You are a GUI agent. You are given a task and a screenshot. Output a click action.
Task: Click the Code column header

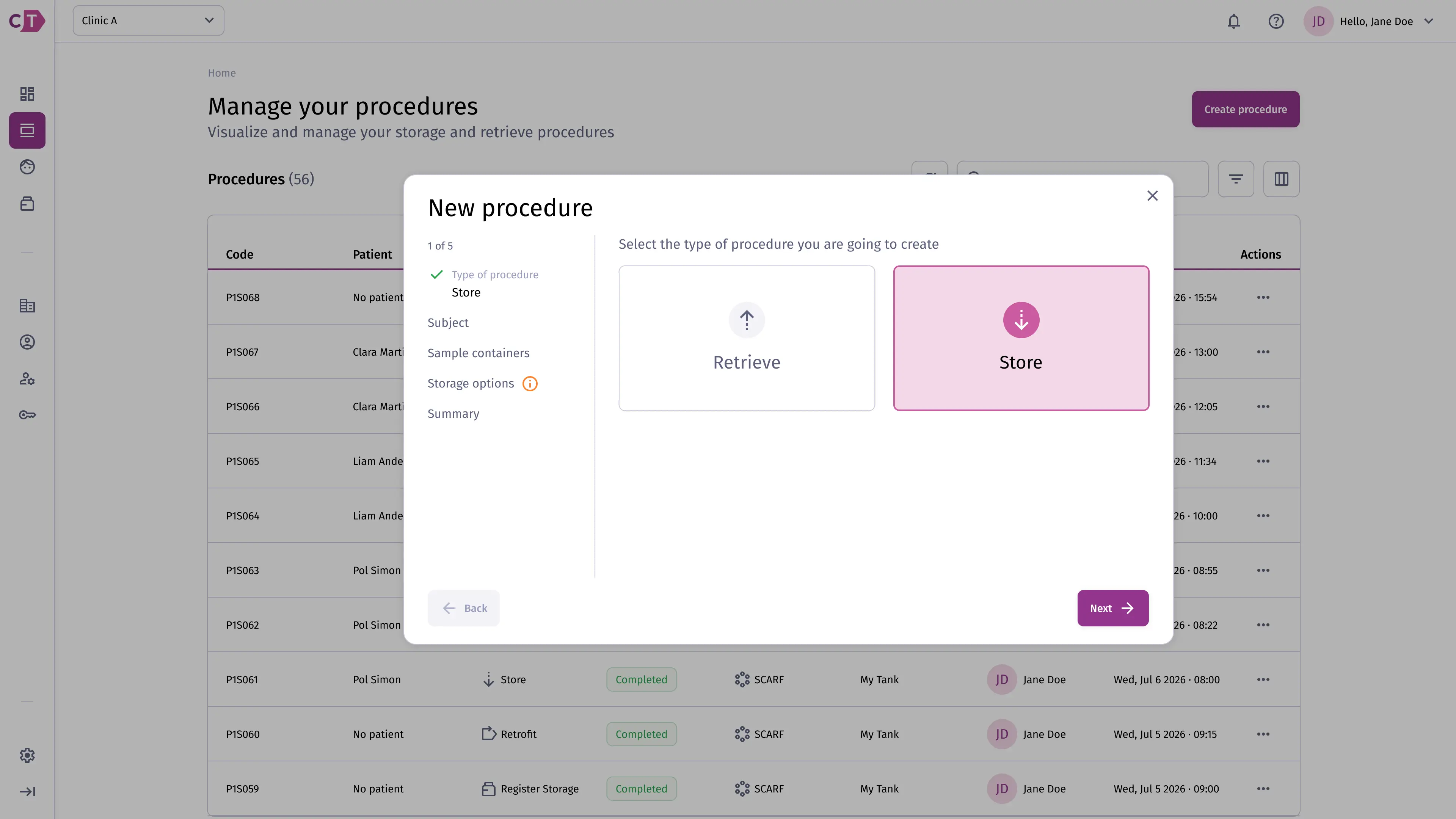240,254
